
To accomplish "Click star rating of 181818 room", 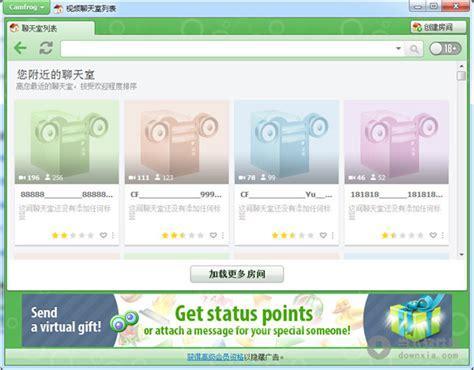I will 402,236.
